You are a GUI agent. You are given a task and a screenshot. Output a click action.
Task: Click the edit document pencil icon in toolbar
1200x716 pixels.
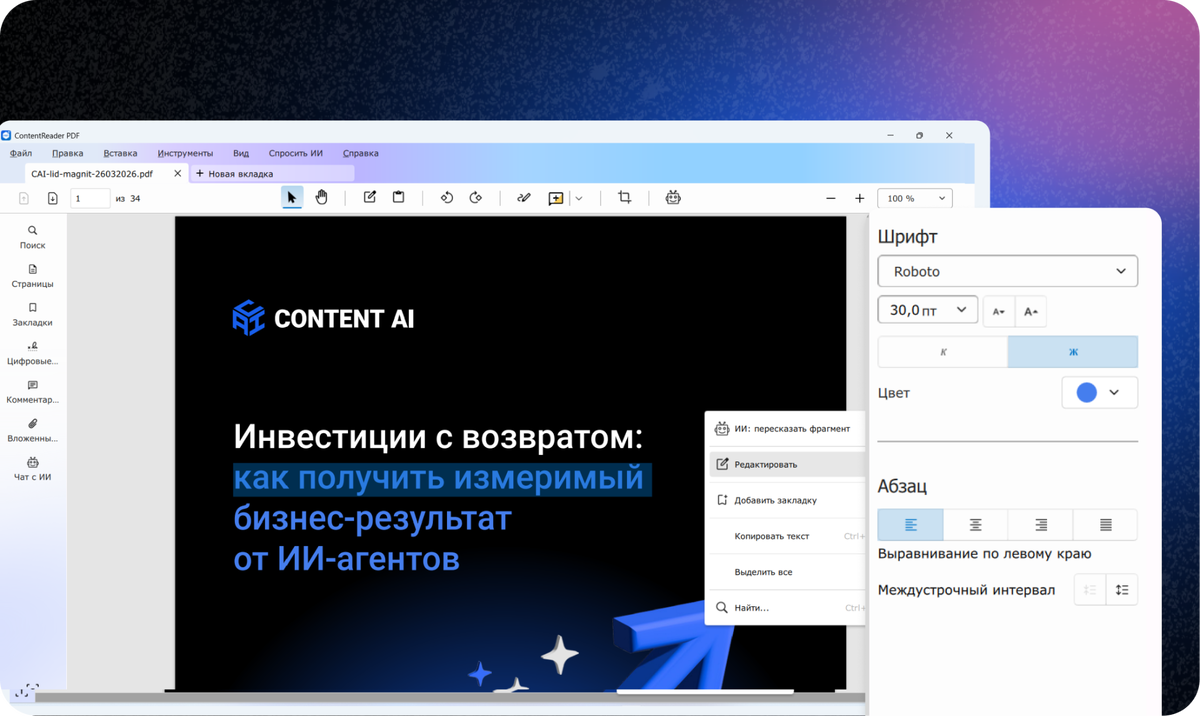point(369,198)
